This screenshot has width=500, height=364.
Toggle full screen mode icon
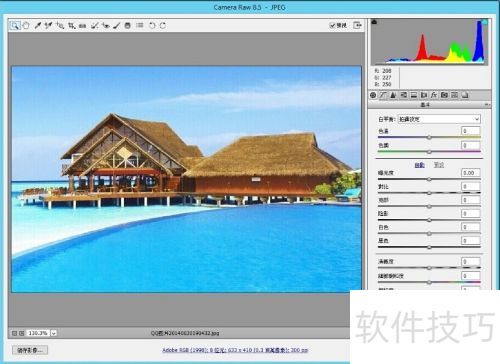tap(357, 25)
